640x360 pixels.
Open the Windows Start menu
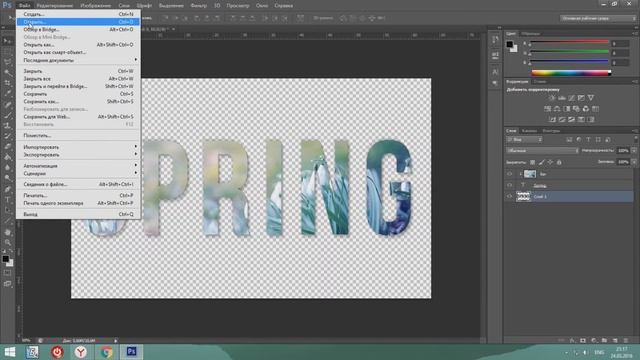click(x=9, y=352)
